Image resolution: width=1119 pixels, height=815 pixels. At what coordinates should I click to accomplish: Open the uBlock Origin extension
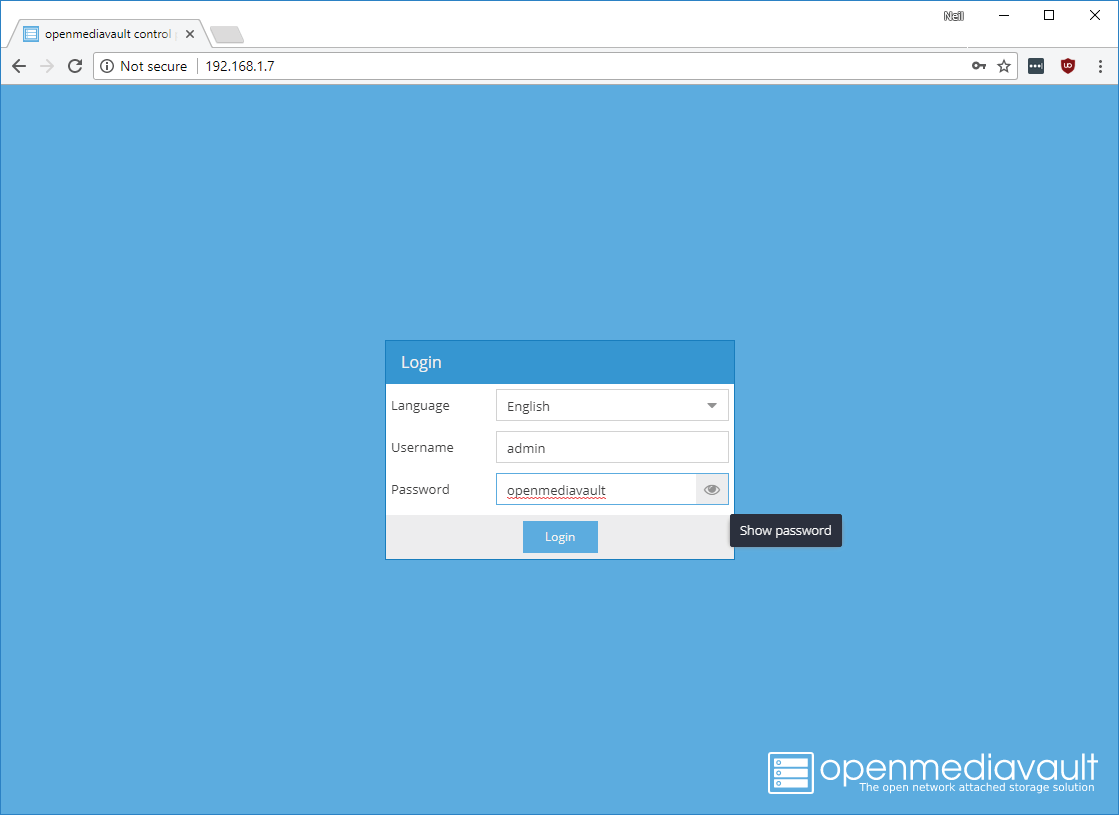(x=1068, y=66)
